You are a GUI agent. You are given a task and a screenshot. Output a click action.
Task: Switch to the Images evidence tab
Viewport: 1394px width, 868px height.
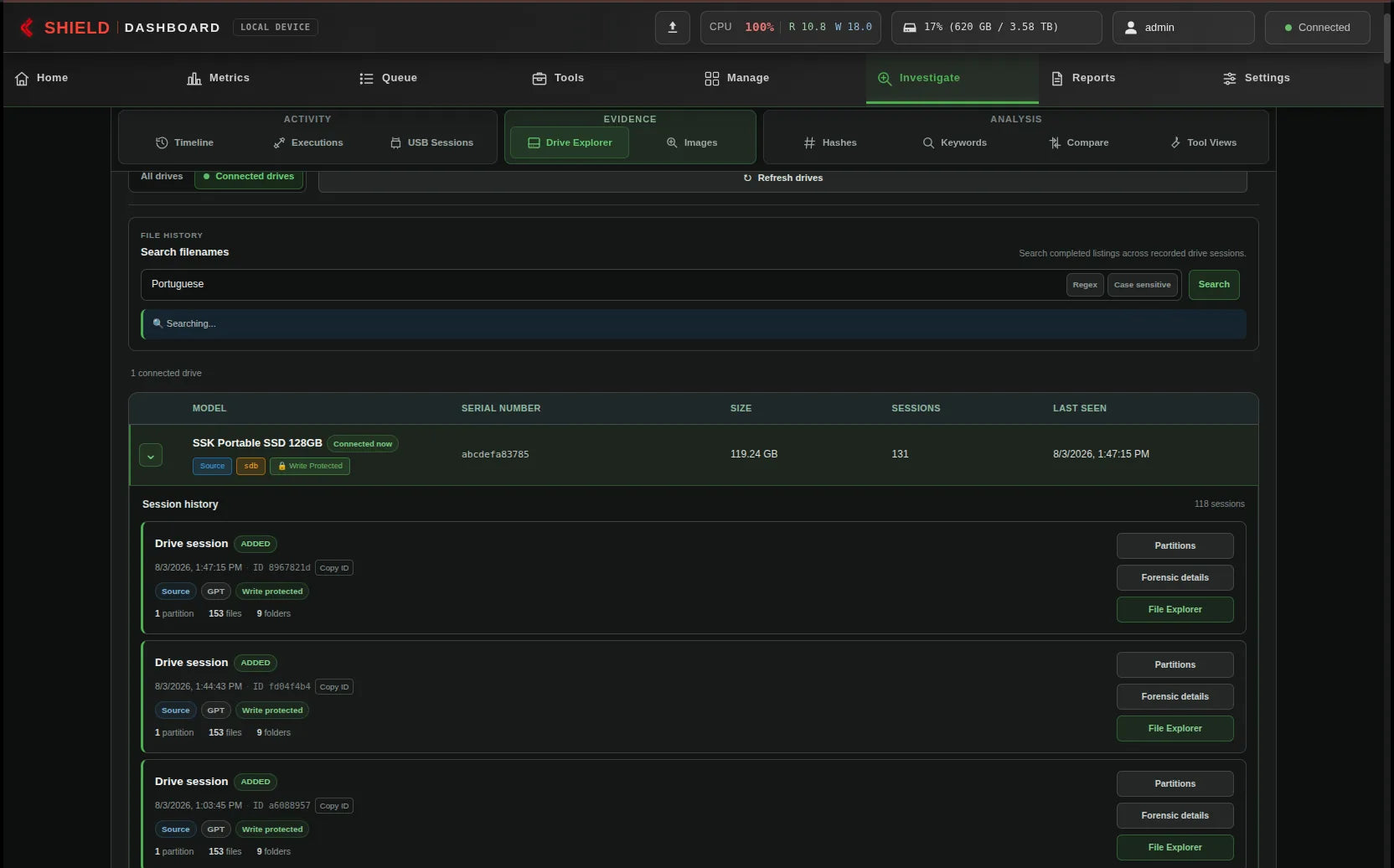(x=692, y=143)
